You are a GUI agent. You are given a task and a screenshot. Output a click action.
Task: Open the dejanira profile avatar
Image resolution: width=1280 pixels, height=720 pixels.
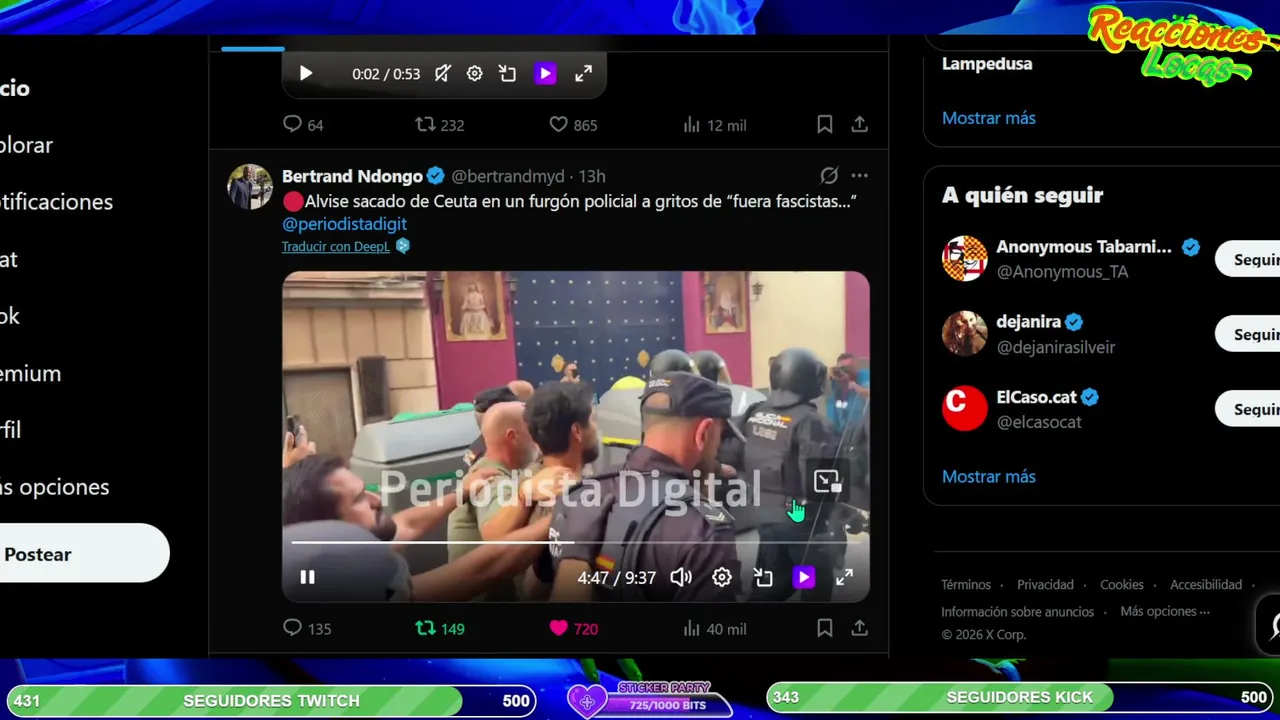pyautogui.click(x=965, y=334)
